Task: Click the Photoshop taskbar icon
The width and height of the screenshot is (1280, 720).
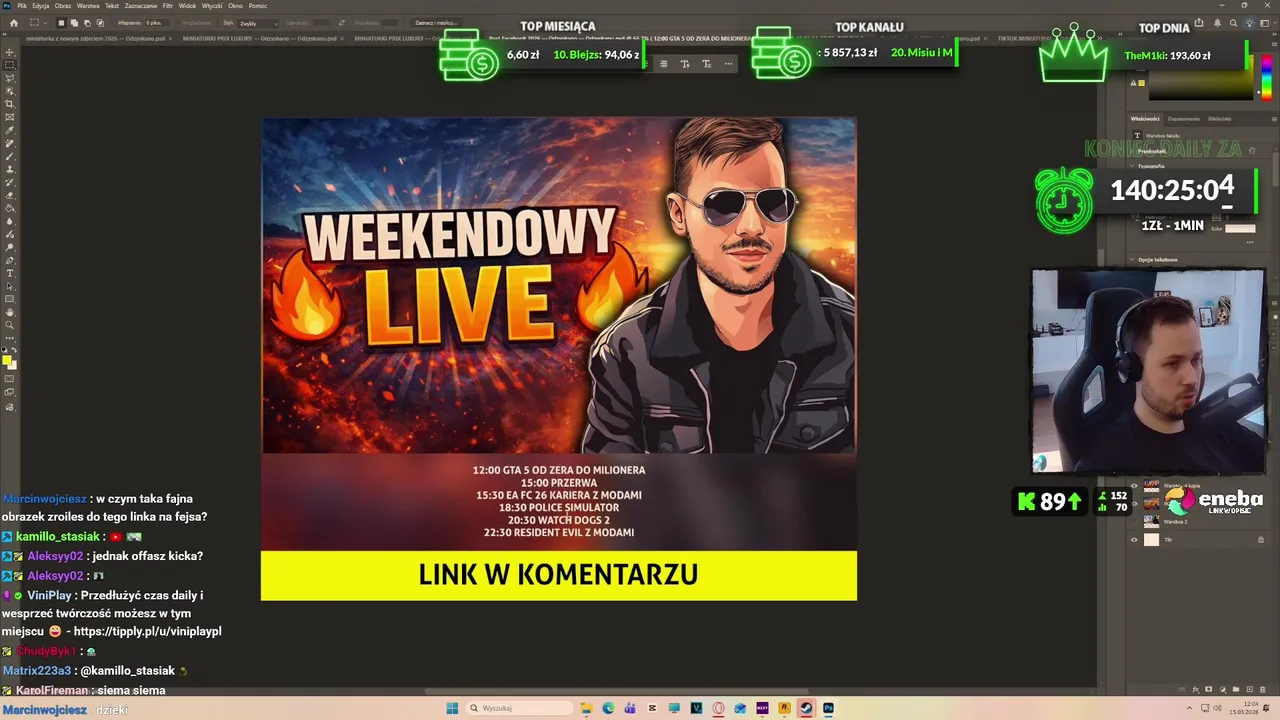Action: pyautogui.click(x=828, y=708)
